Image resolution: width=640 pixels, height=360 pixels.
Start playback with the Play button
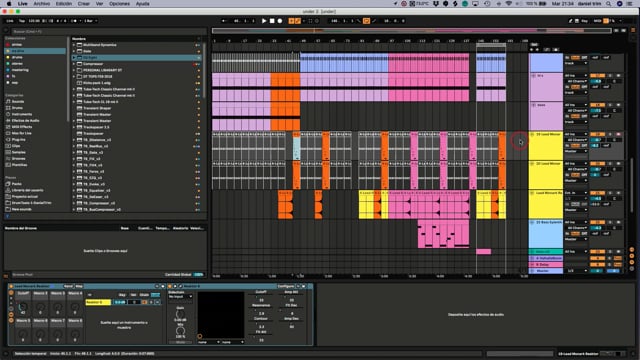tap(264, 21)
